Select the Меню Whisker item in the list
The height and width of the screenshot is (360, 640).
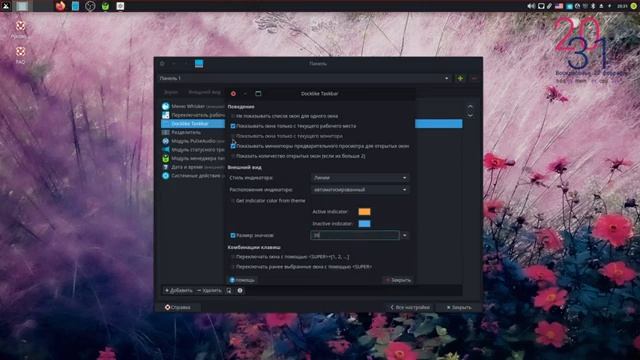[x=193, y=106]
